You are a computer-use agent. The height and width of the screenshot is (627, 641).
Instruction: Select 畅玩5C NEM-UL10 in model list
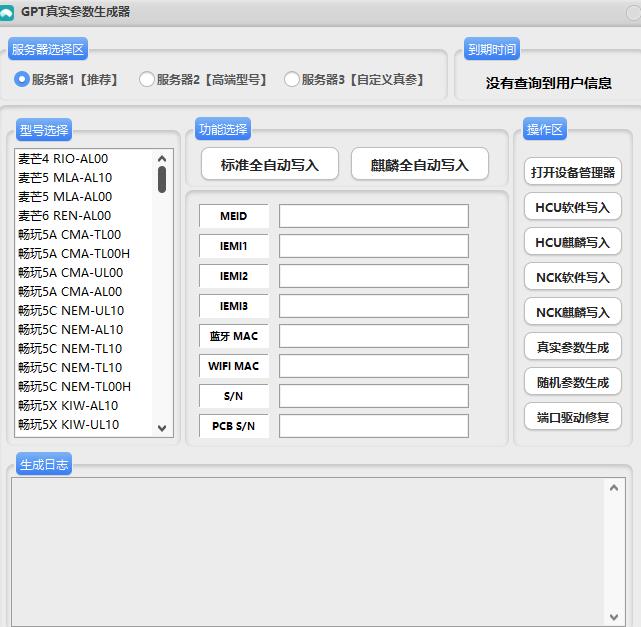tap(83, 311)
